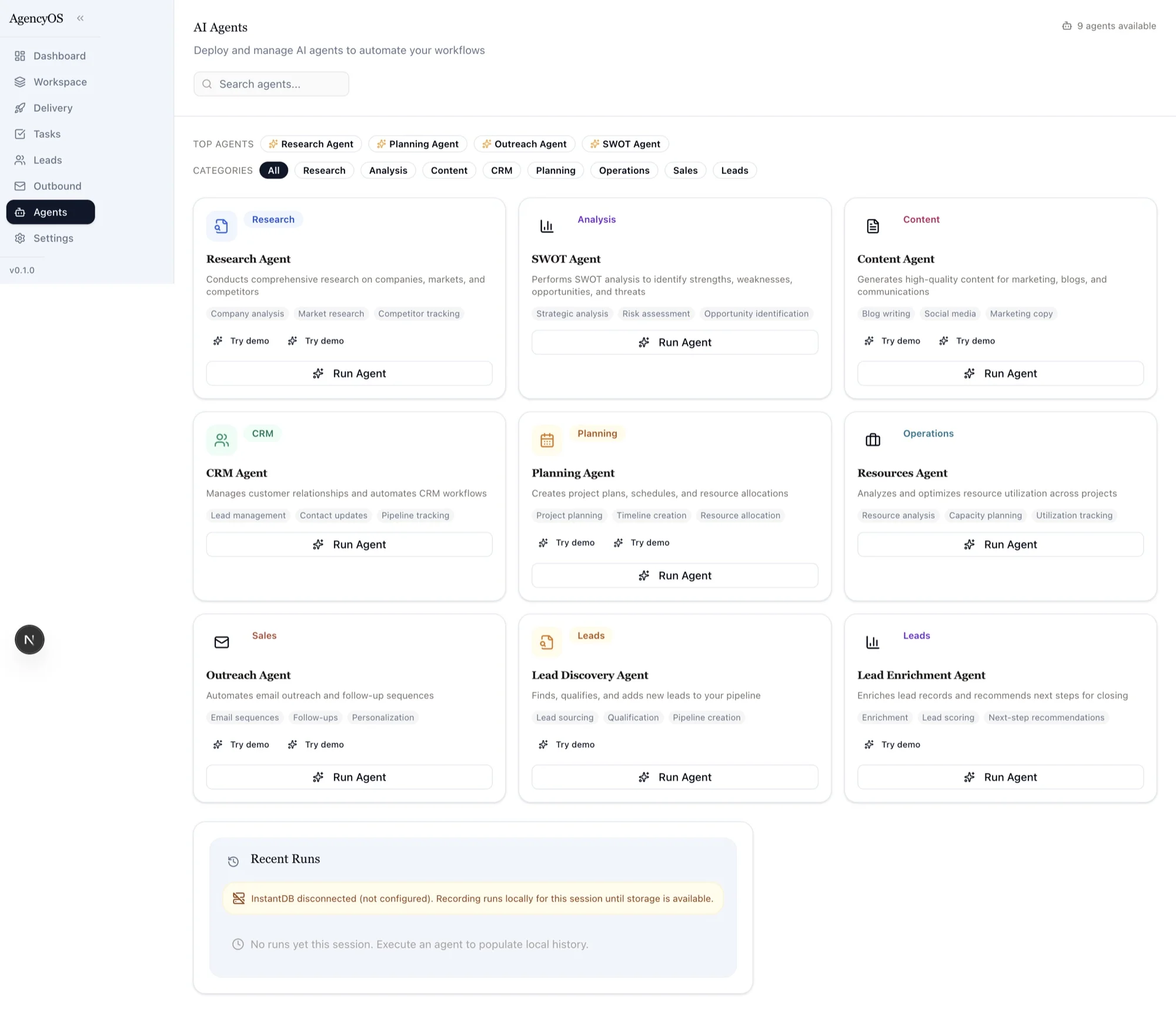Go to Settings in the sidebar
The image size is (1176, 1025).
[53, 238]
